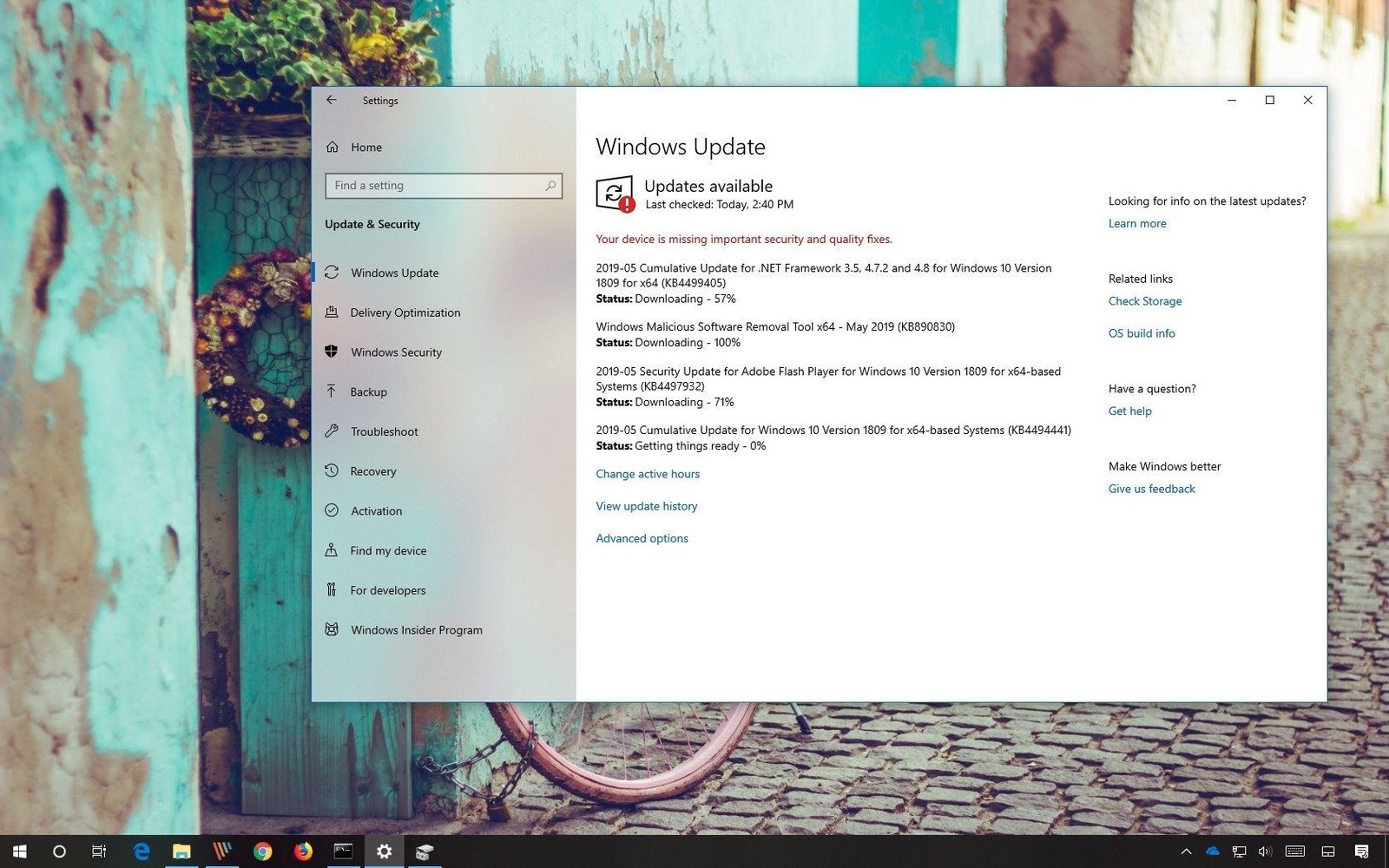Image resolution: width=1389 pixels, height=868 pixels.
Task: Show hidden icons in system tray
Action: coord(1186,852)
